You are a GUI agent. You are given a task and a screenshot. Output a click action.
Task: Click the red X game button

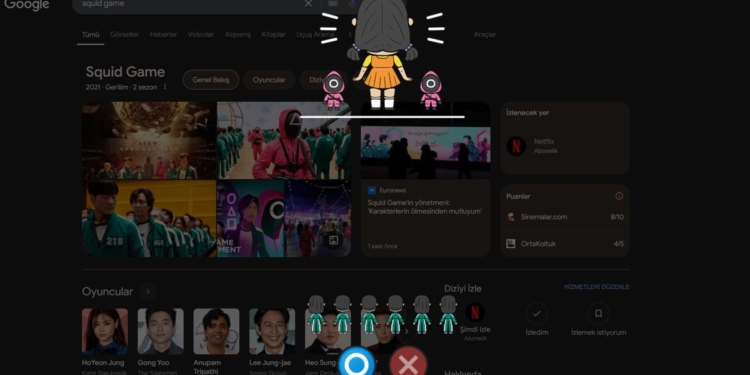[x=408, y=364]
